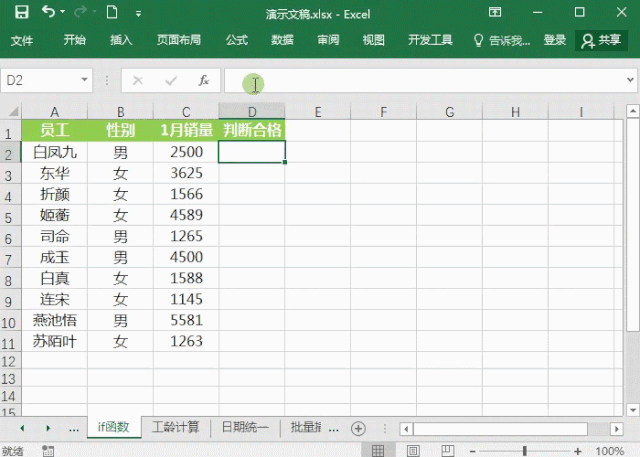This screenshot has width=640, height=457.
Task: Select column A header
Action: coord(54,111)
